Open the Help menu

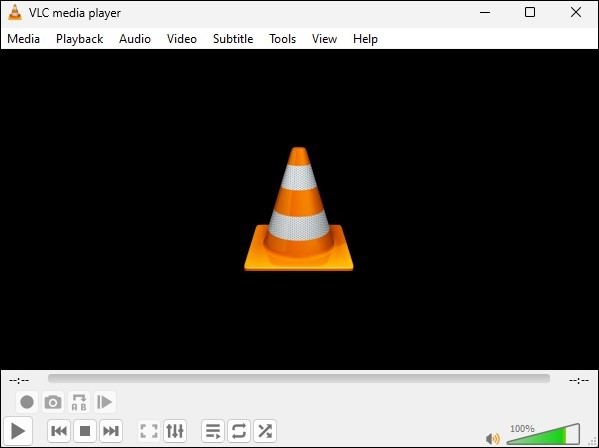(365, 39)
